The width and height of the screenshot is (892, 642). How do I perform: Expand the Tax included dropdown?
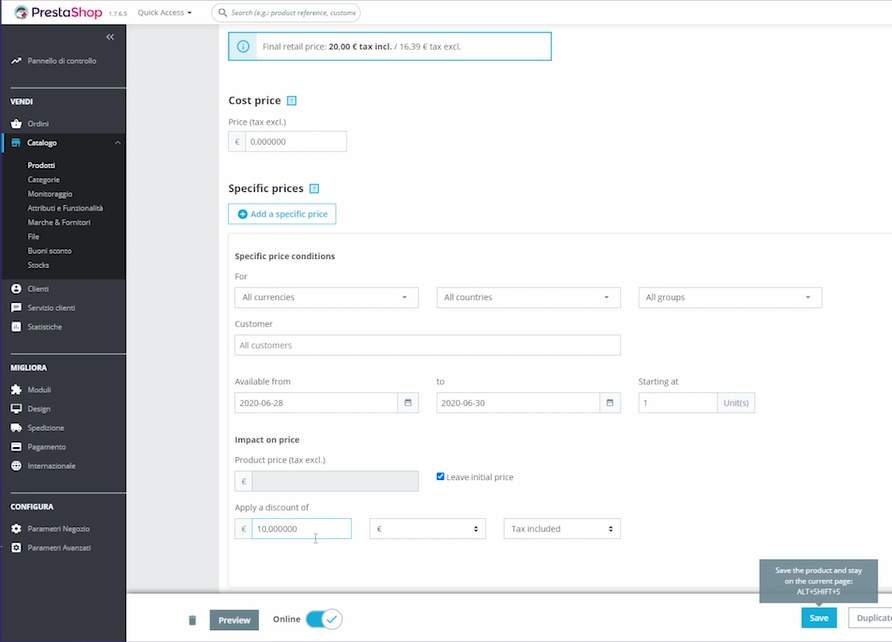[561, 529]
